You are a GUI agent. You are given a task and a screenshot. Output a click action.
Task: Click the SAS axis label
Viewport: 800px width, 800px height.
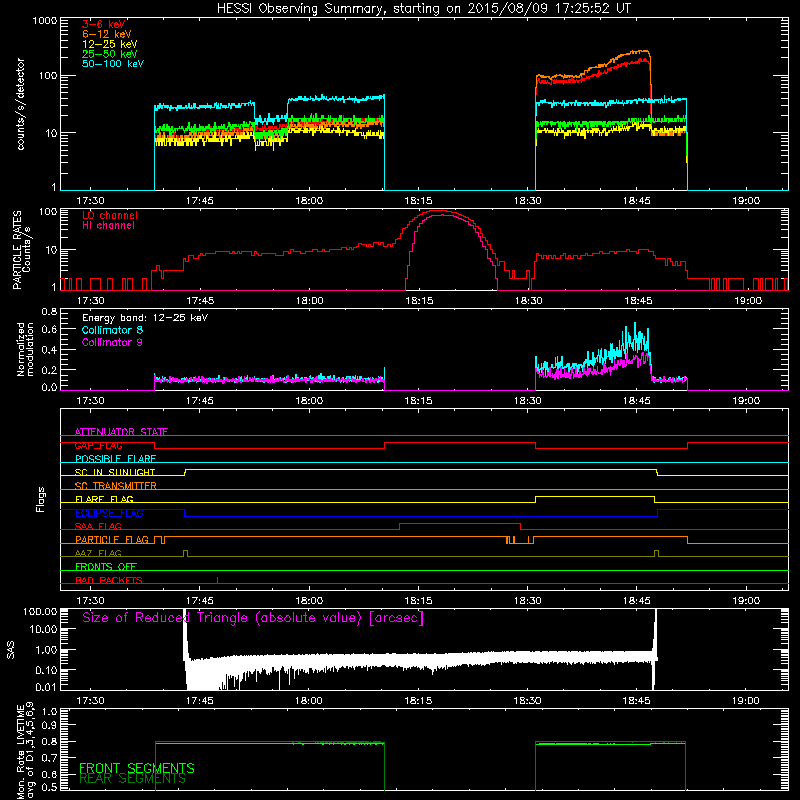11,650
